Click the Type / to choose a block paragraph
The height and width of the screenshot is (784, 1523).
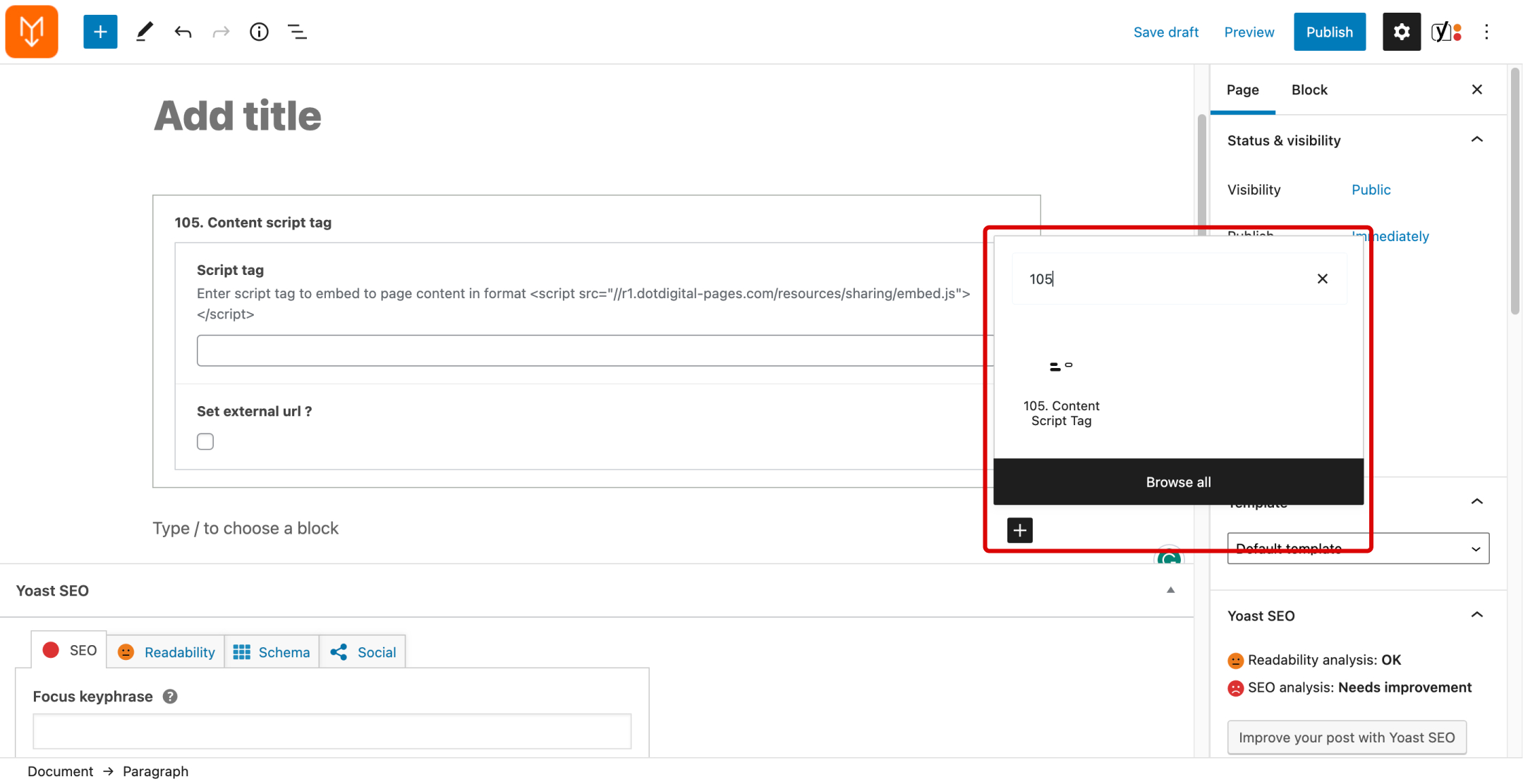pos(245,528)
